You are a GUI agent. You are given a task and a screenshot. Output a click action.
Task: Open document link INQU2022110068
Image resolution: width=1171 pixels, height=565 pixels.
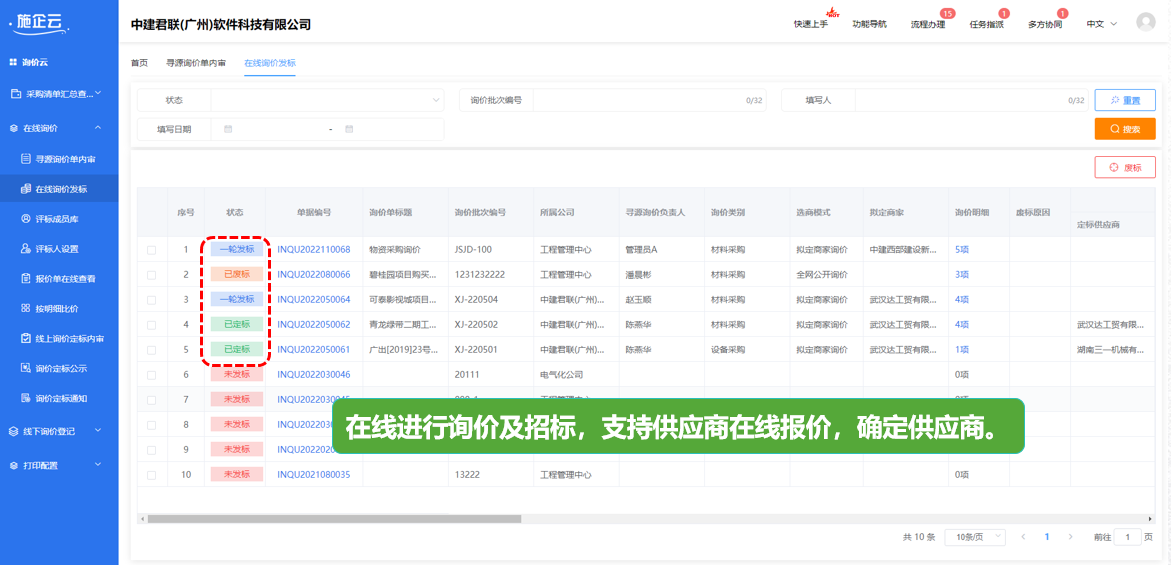coord(313,250)
